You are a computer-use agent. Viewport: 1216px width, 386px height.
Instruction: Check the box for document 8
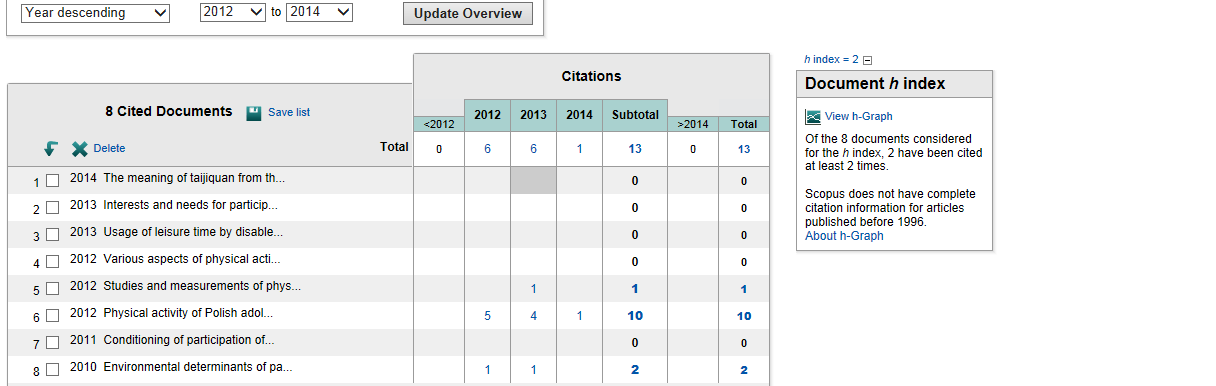[53, 371]
